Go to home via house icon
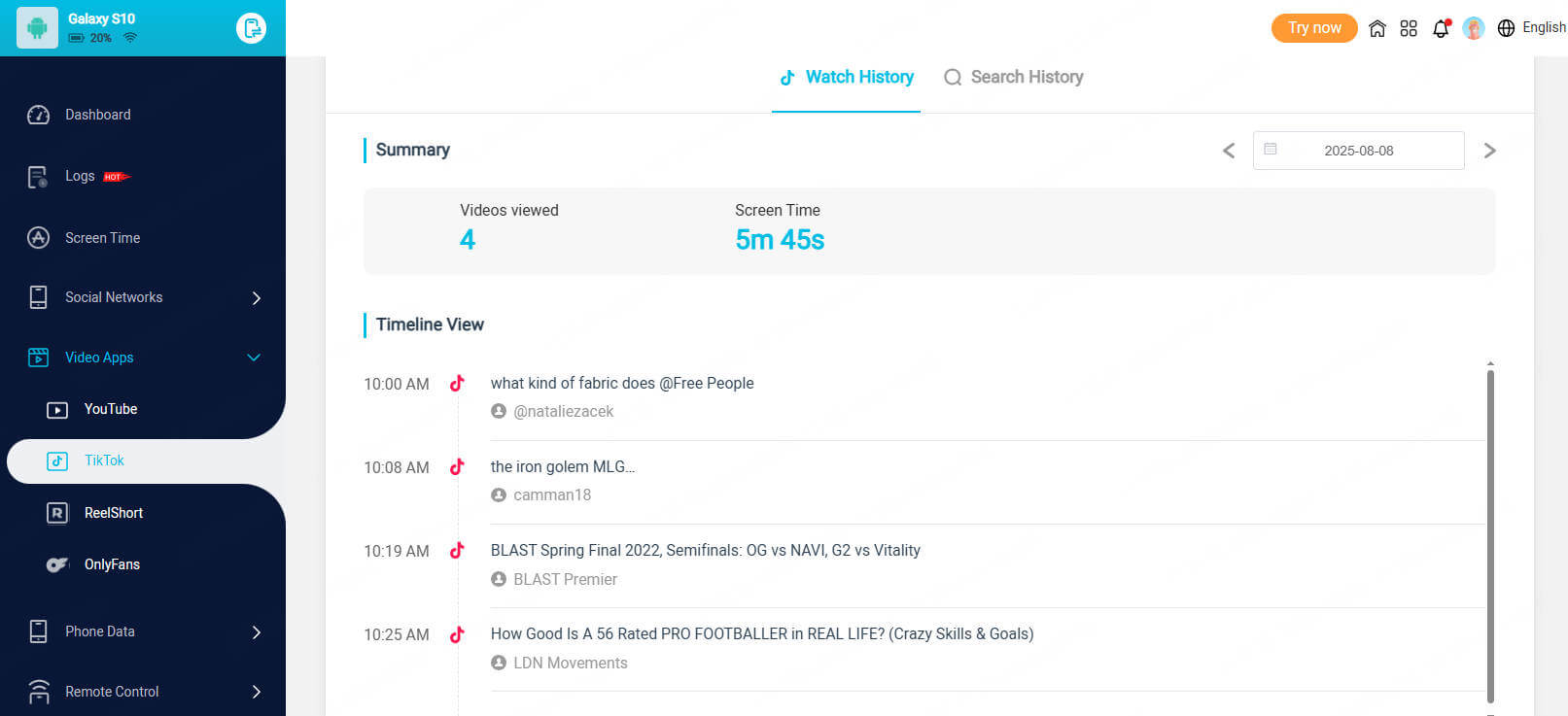The image size is (1568, 716). [1377, 28]
